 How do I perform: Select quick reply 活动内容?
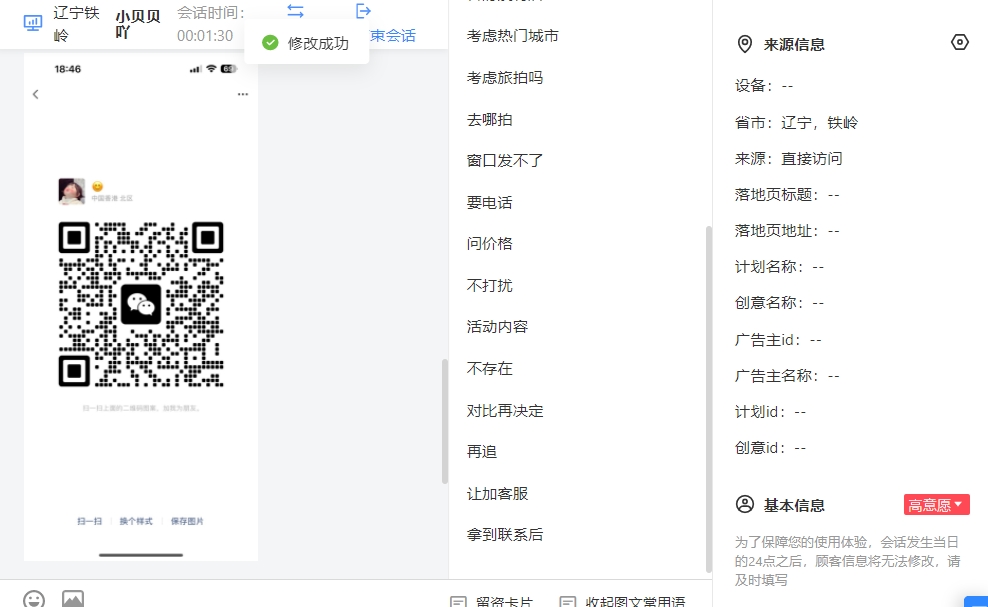(x=497, y=327)
